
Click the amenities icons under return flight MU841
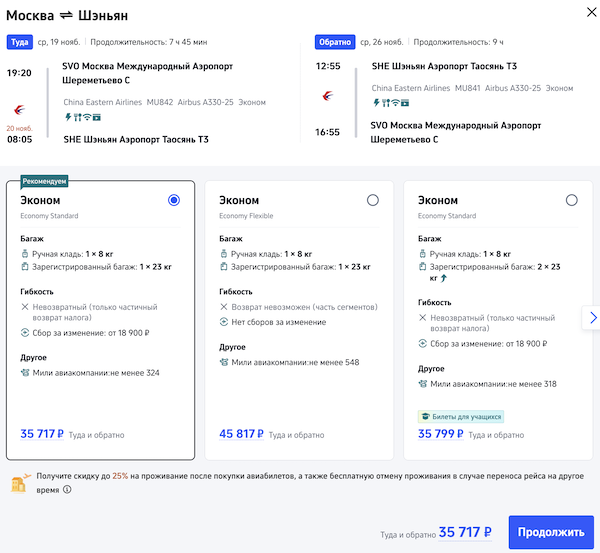[x=391, y=102]
